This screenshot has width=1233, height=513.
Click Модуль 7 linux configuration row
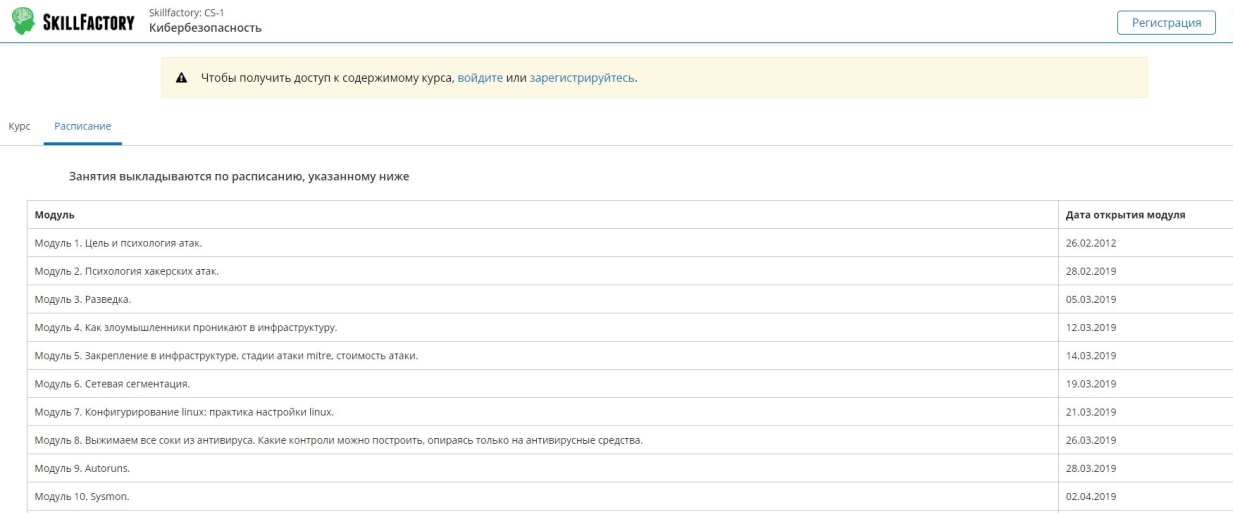click(x=184, y=412)
